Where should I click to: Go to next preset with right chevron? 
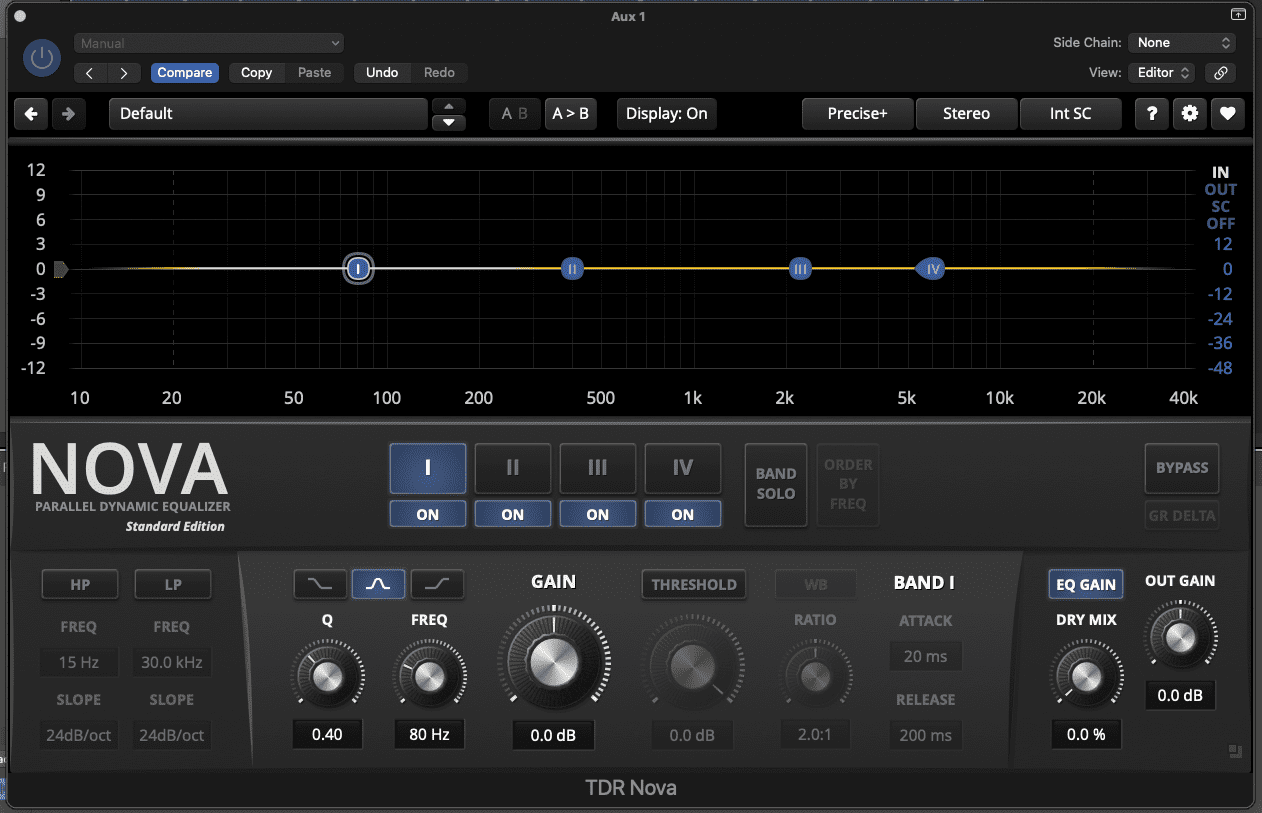point(124,73)
